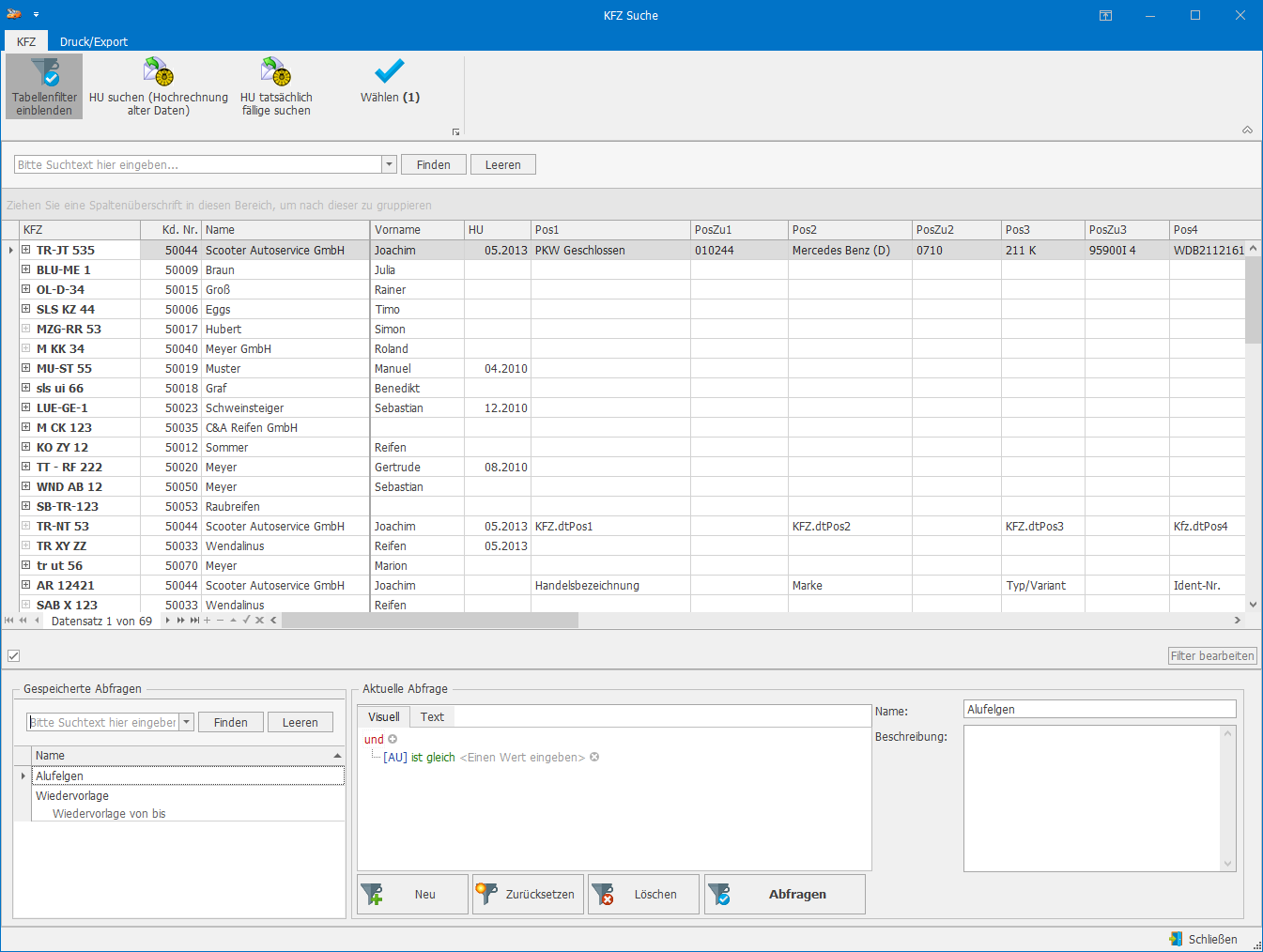Sort by the Kd. Nr. column header

pos(171,229)
